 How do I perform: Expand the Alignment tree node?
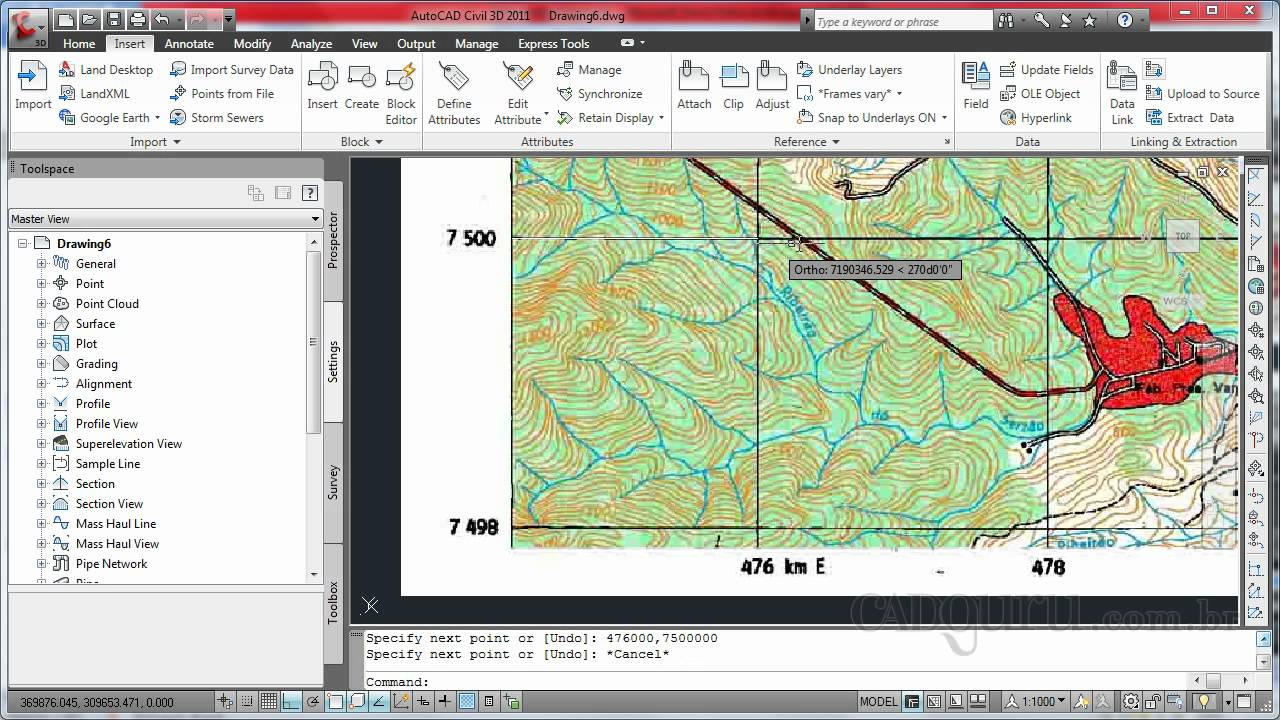coord(42,384)
